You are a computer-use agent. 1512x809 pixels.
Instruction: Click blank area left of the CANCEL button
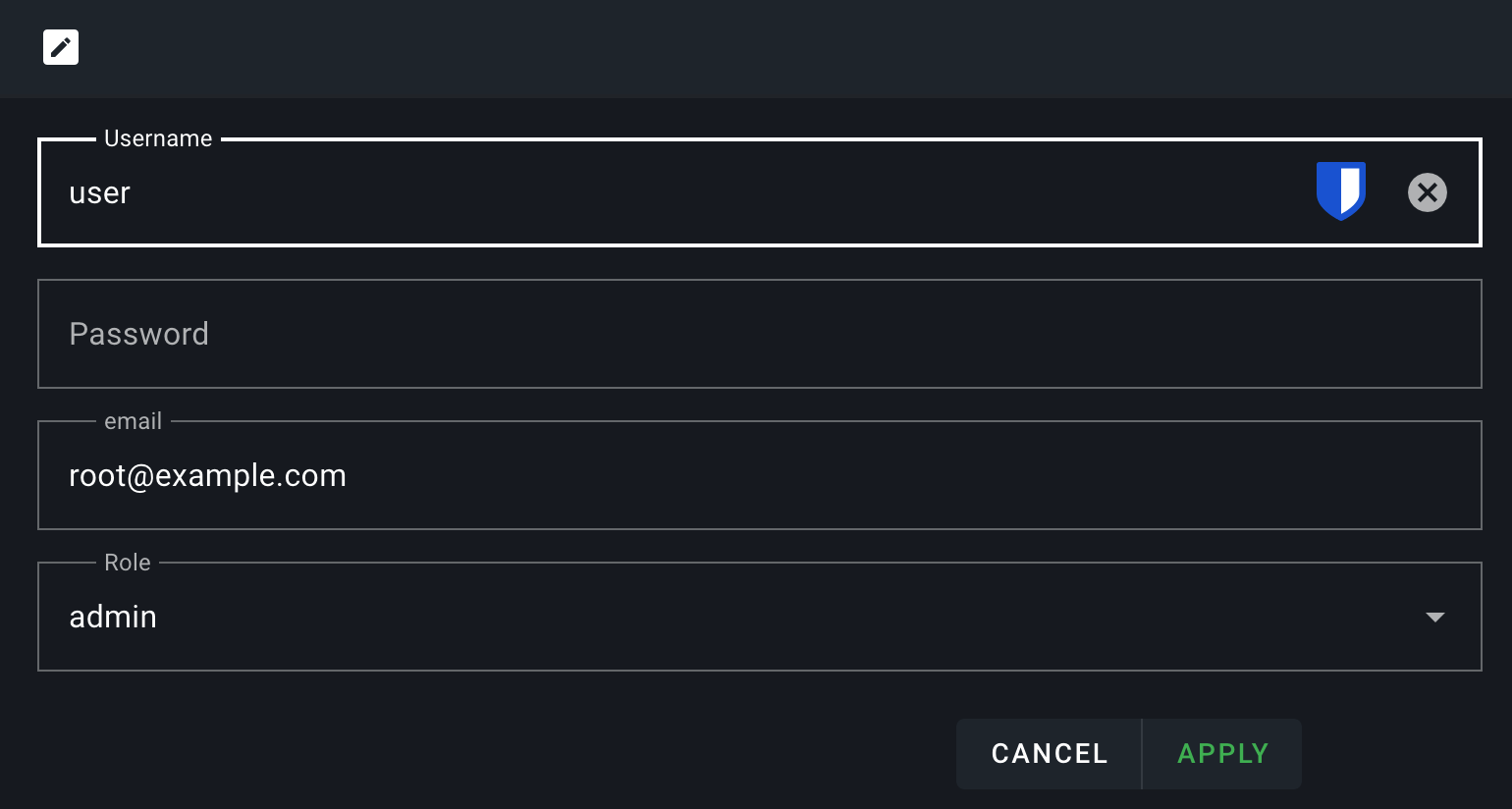click(491, 754)
